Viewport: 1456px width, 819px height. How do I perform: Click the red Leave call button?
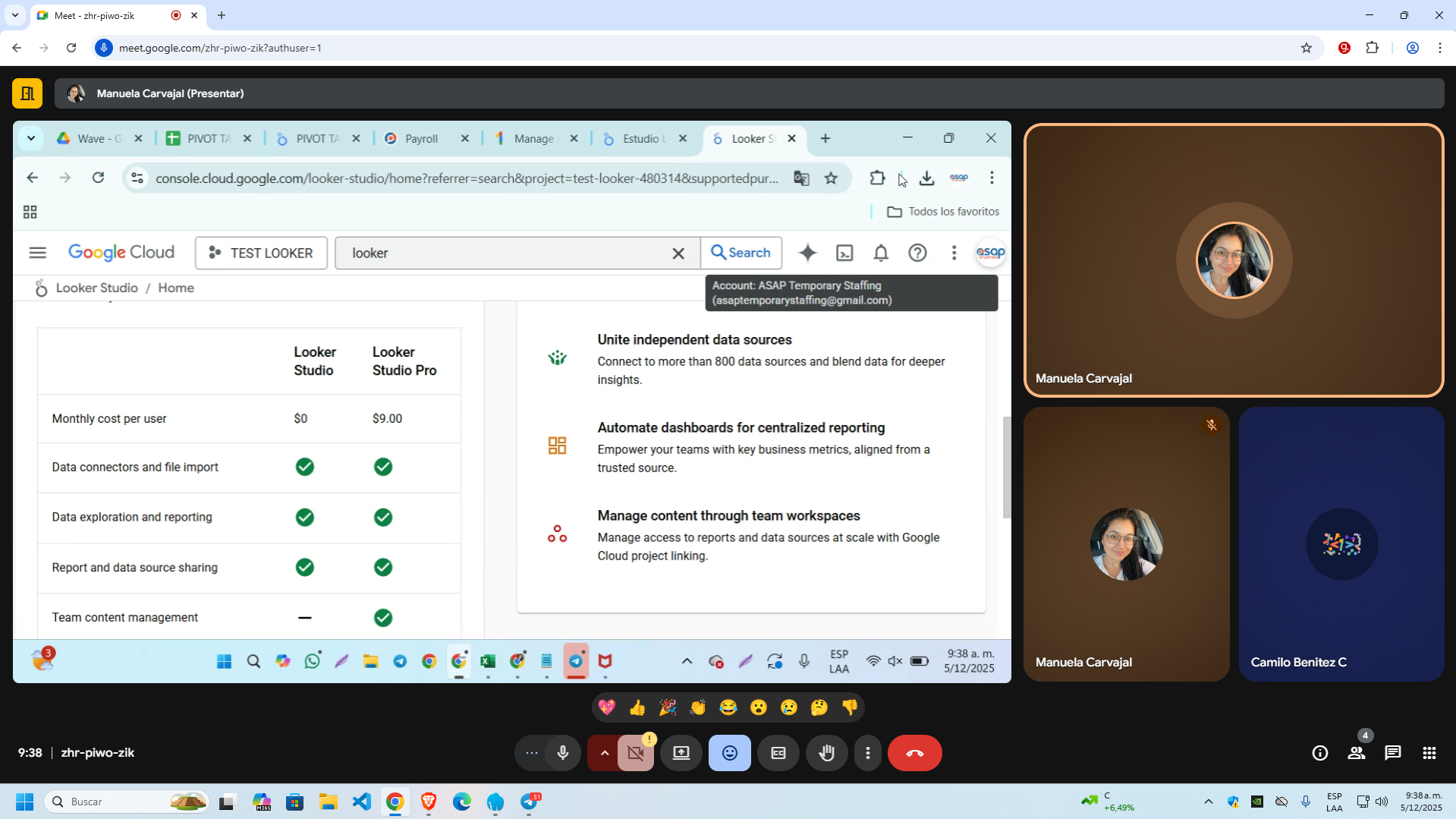(914, 753)
